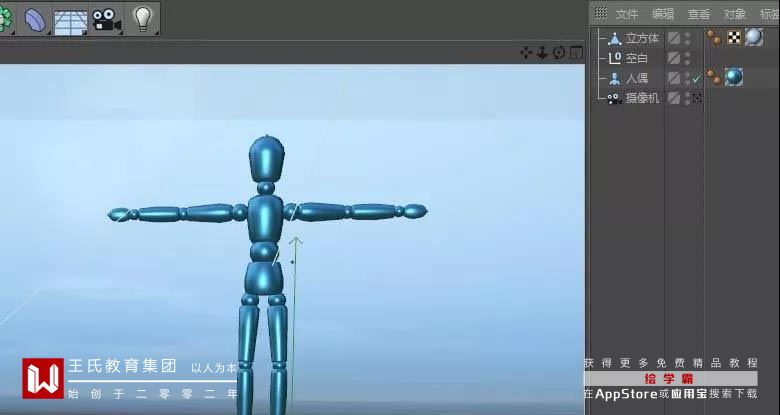Toggle the layer square for 空白
This screenshot has width=780, height=415.
click(x=674, y=58)
